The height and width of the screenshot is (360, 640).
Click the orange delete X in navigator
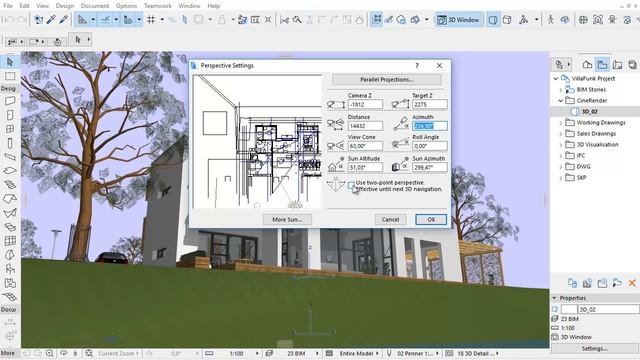[x=632, y=283]
